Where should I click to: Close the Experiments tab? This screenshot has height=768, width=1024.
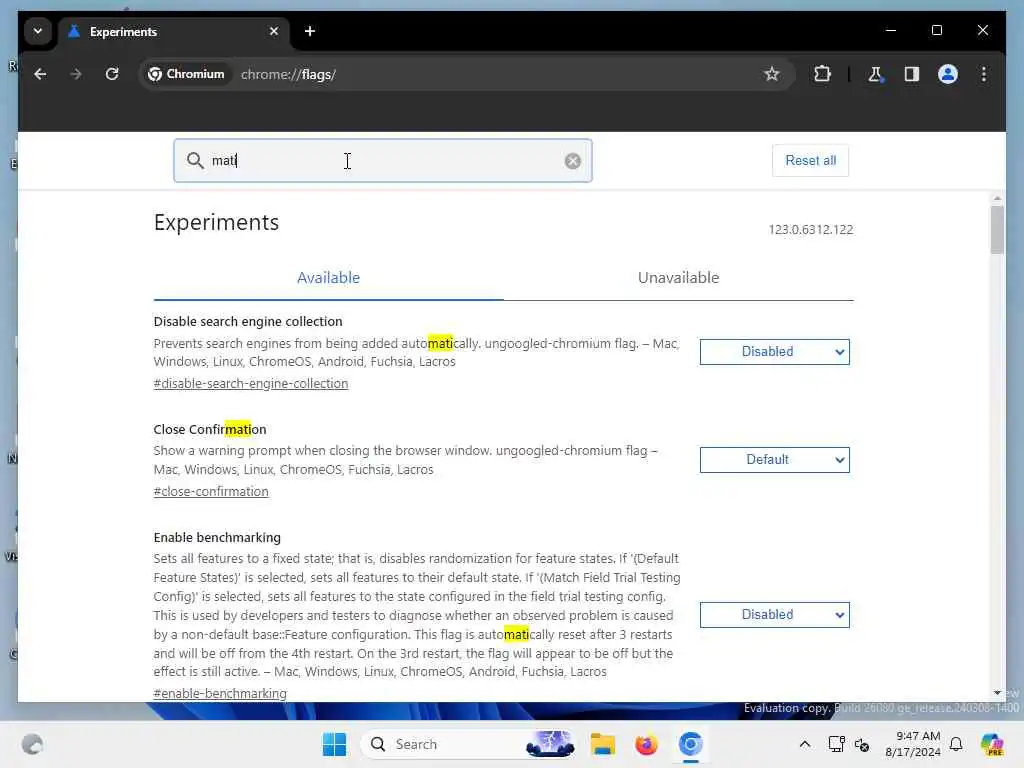[274, 31]
